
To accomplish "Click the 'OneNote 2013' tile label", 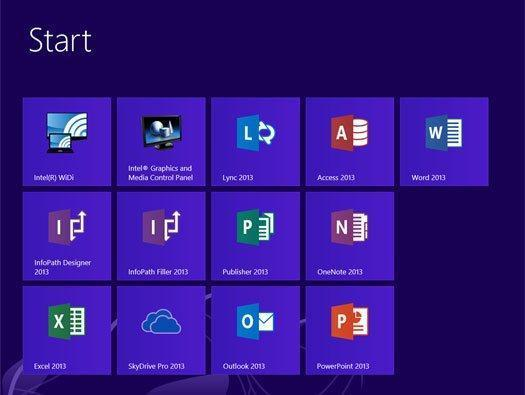I will 340,272.
